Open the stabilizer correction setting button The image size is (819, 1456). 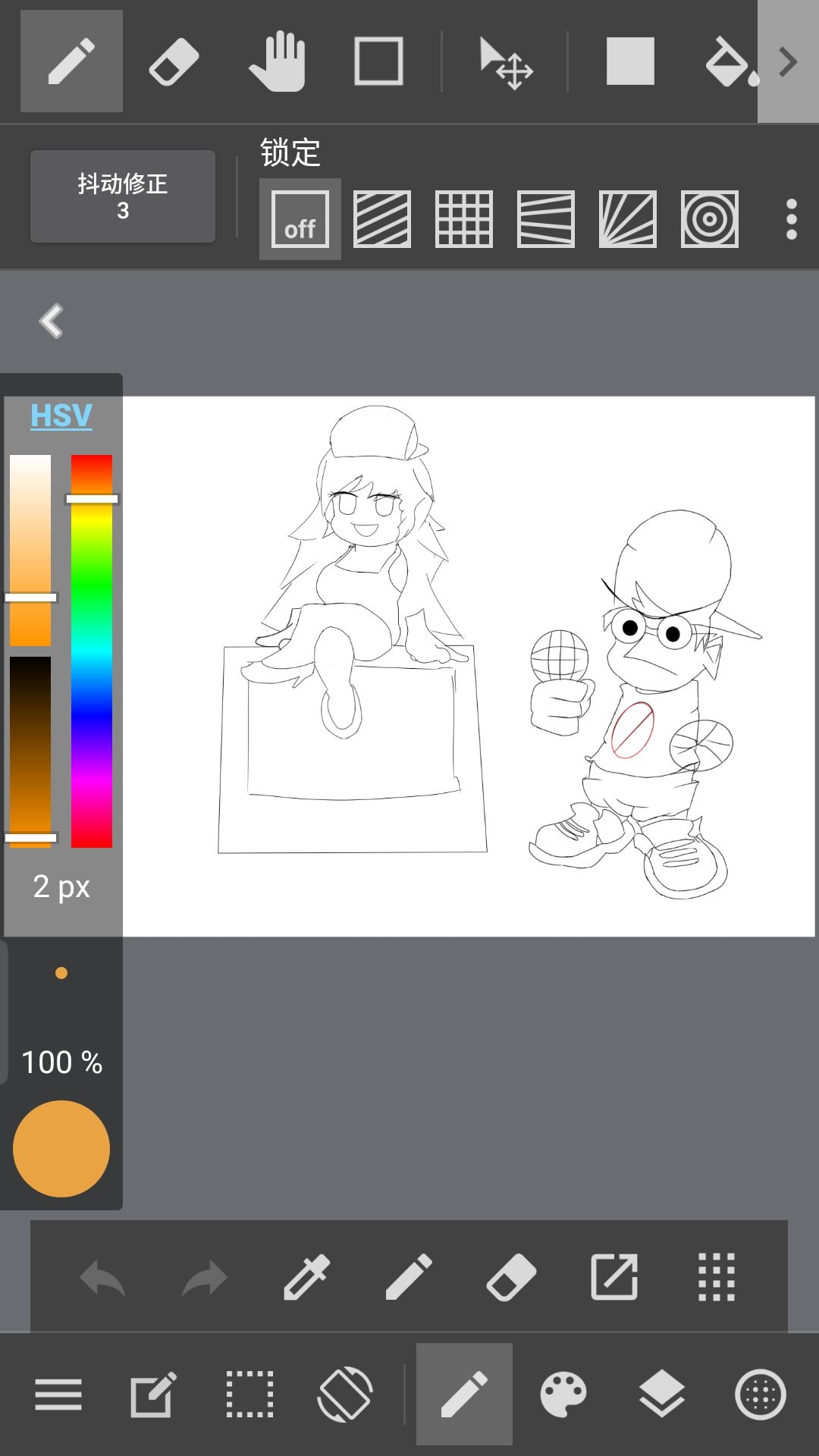tap(123, 196)
